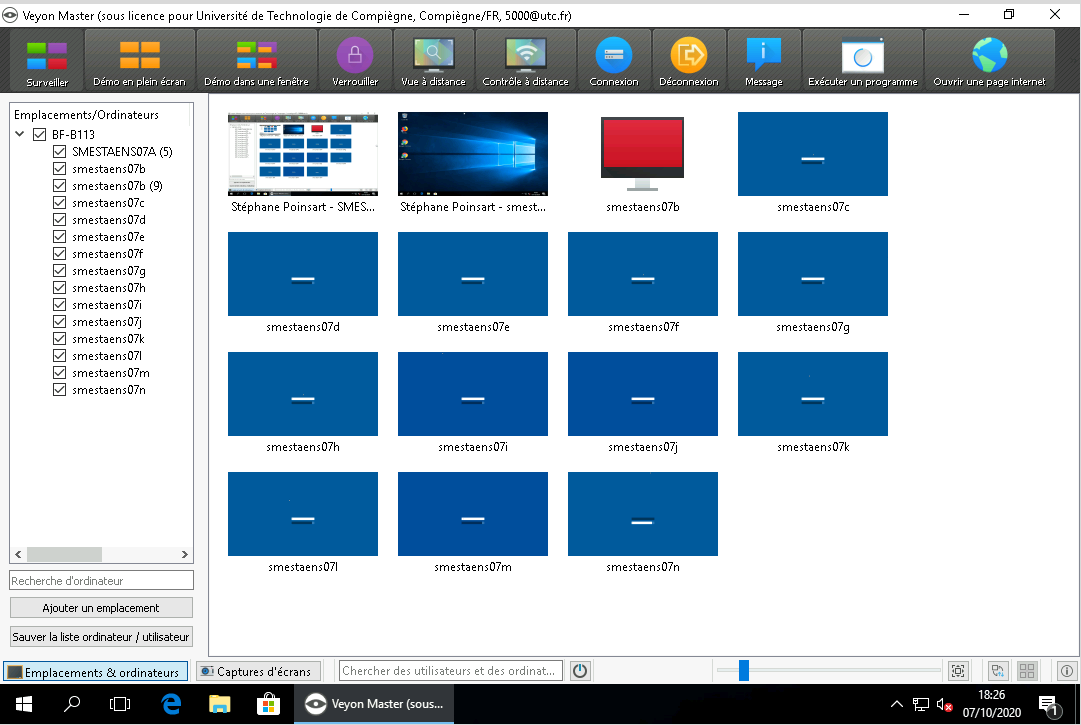Image resolution: width=1081 pixels, height=725 pixels.
Task: Toggle Emplacements & ordinateurs panel
Action: click(95, 672)
